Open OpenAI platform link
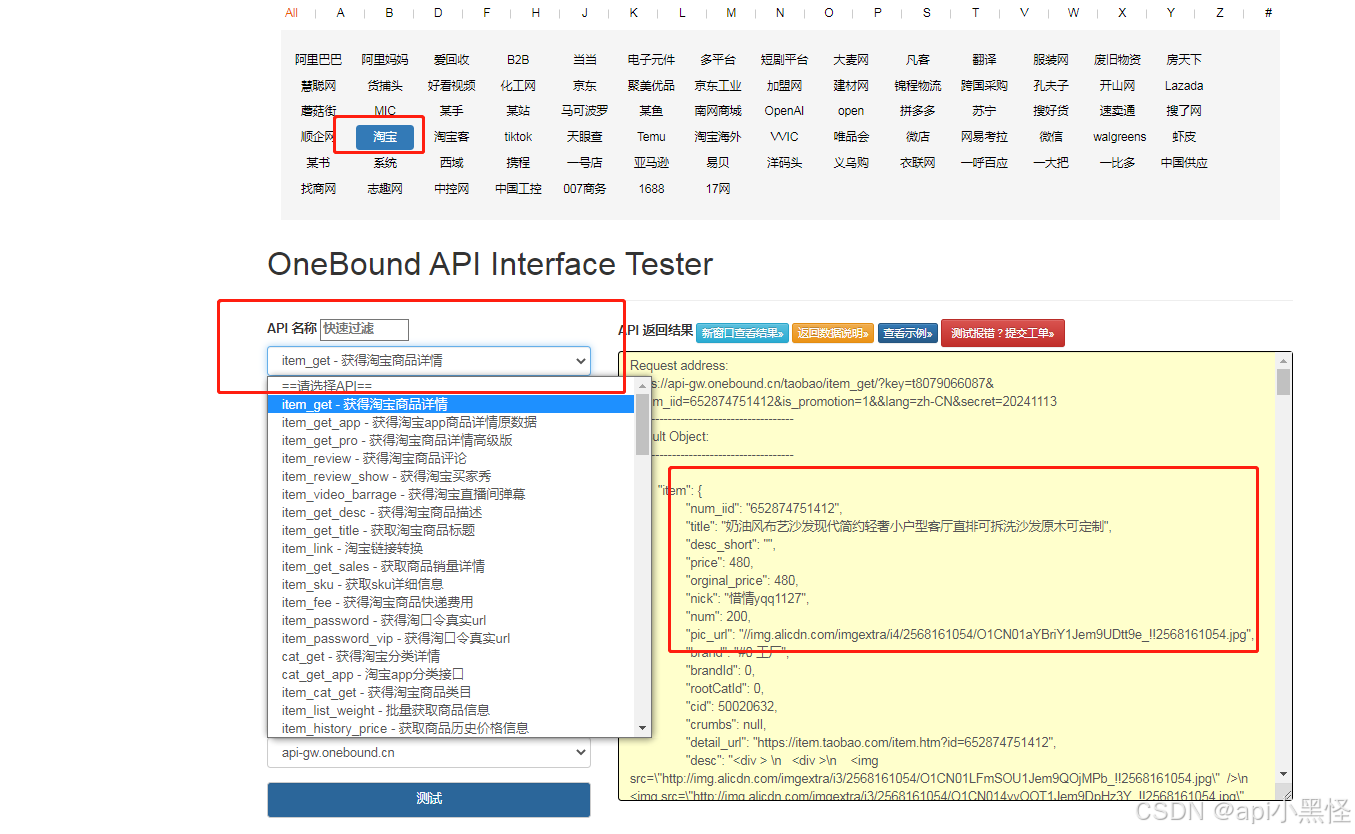Viewport: 1355px width, 834px height. coord(784,111)
